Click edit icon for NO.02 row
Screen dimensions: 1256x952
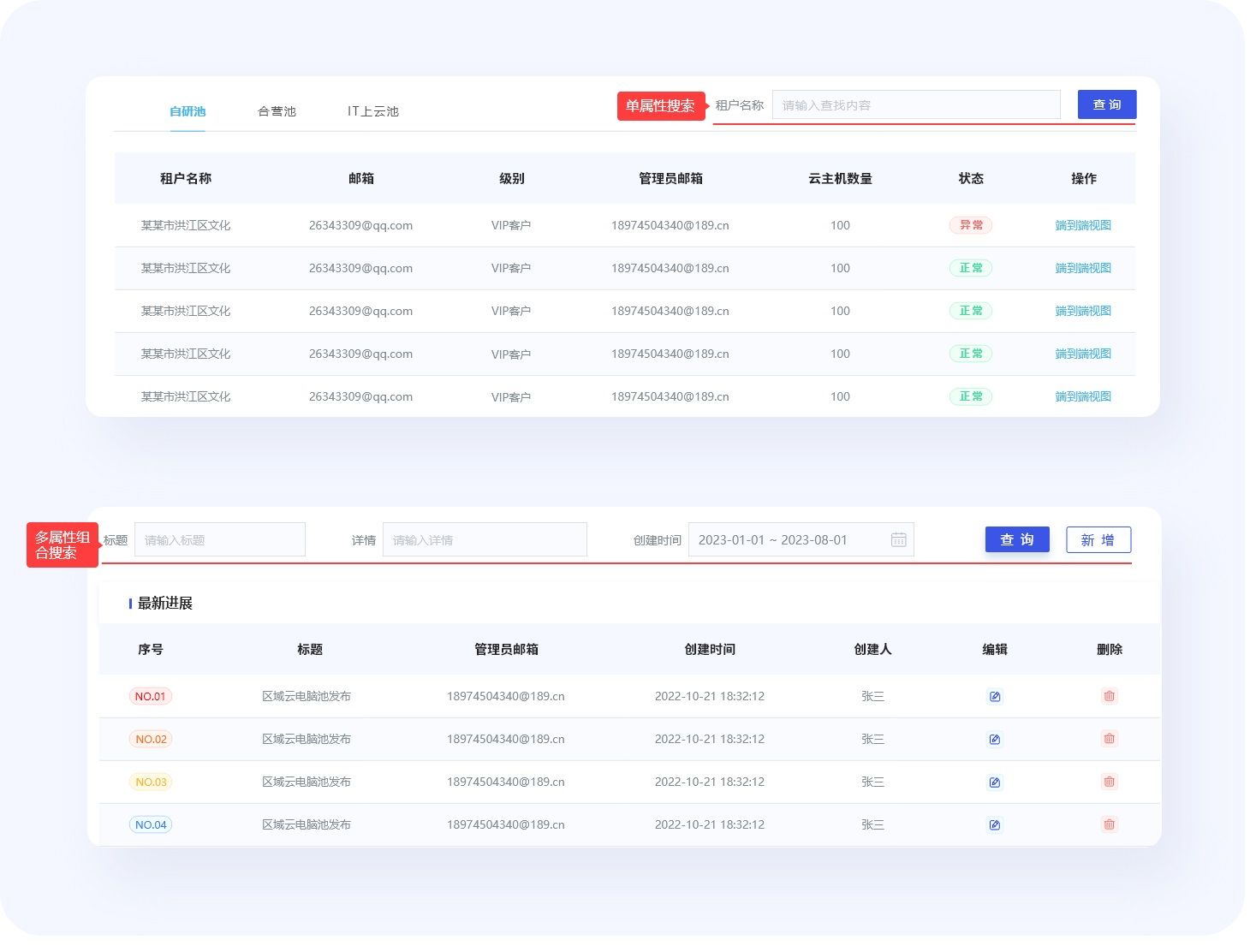tap(994, 740)
